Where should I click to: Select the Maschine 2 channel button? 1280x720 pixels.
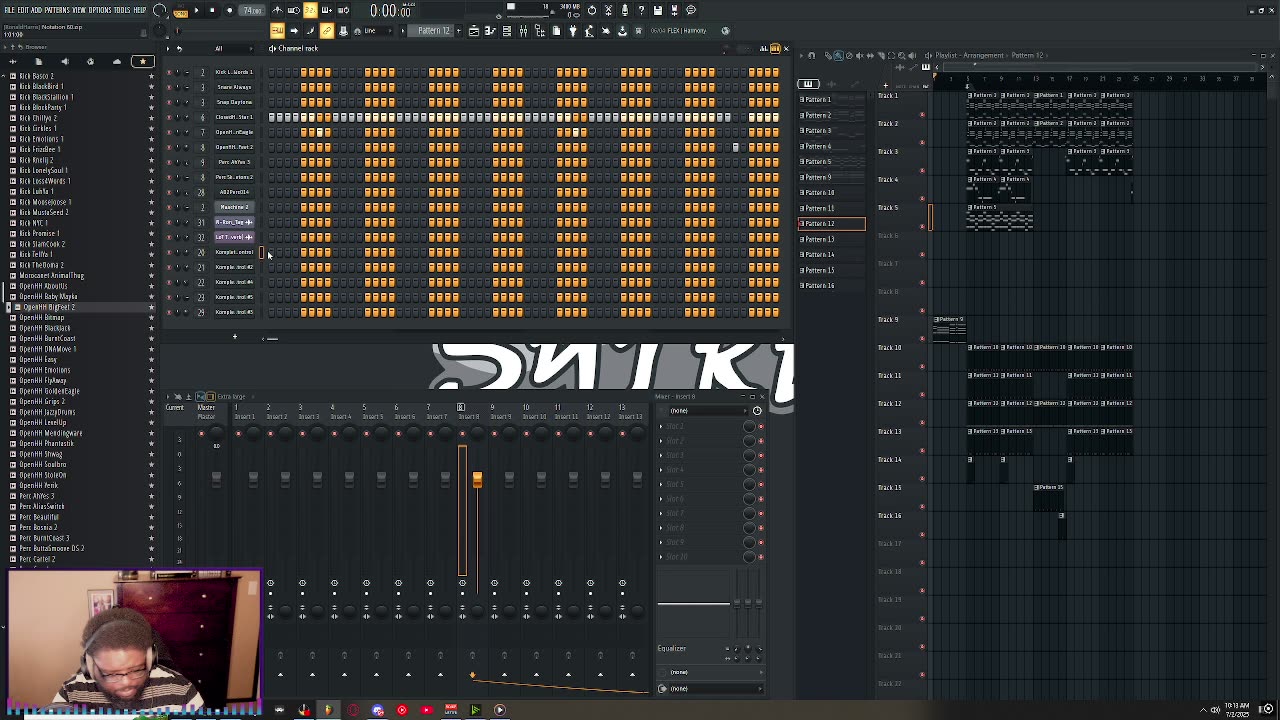pos(234,207)
